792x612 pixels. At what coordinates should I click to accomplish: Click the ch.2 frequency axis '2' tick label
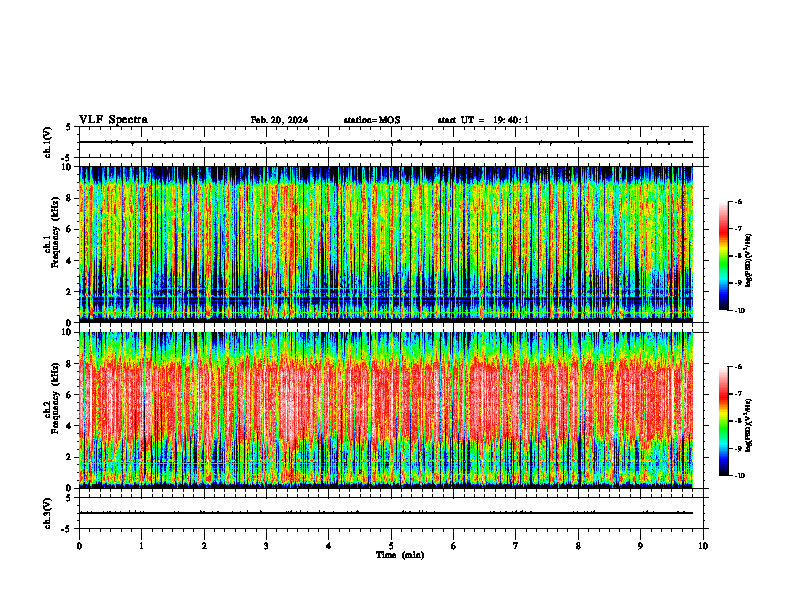pyautogui.click(x=69, y=457)
